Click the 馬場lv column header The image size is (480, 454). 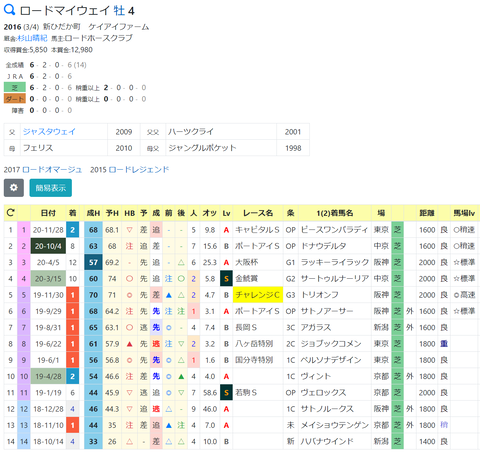point(464,213)
